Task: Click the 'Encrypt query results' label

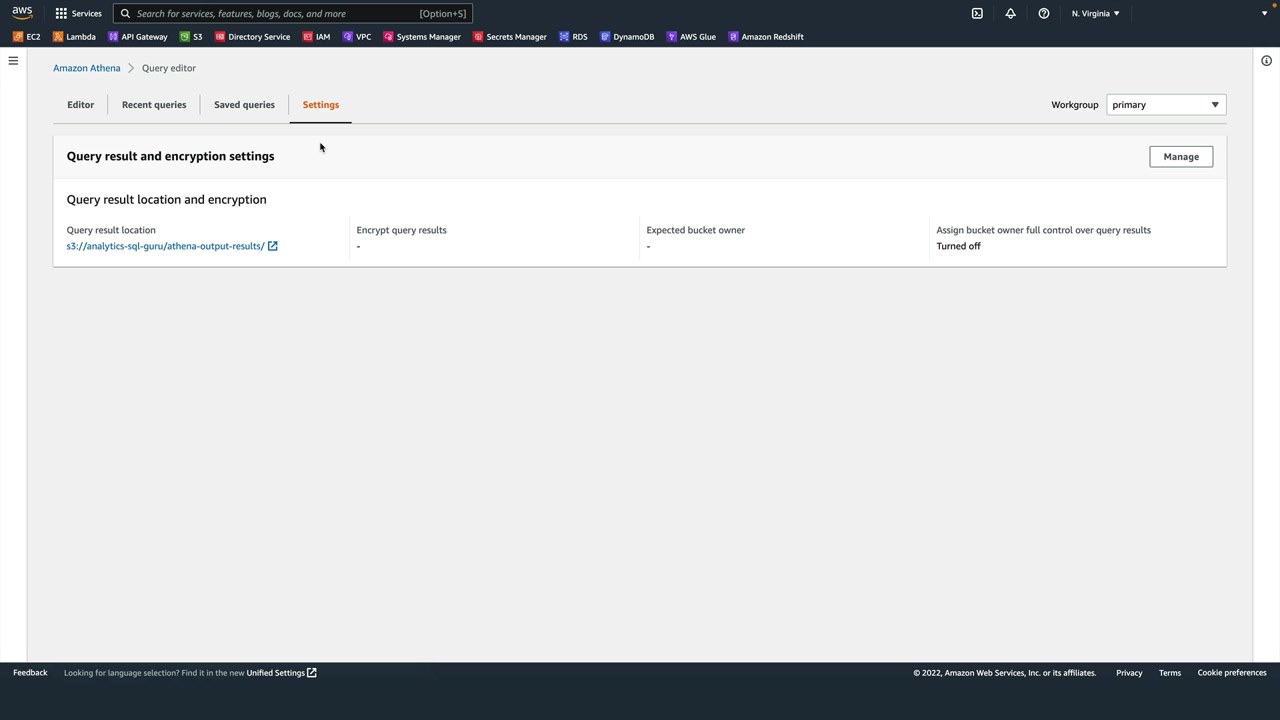Action: 401,230
